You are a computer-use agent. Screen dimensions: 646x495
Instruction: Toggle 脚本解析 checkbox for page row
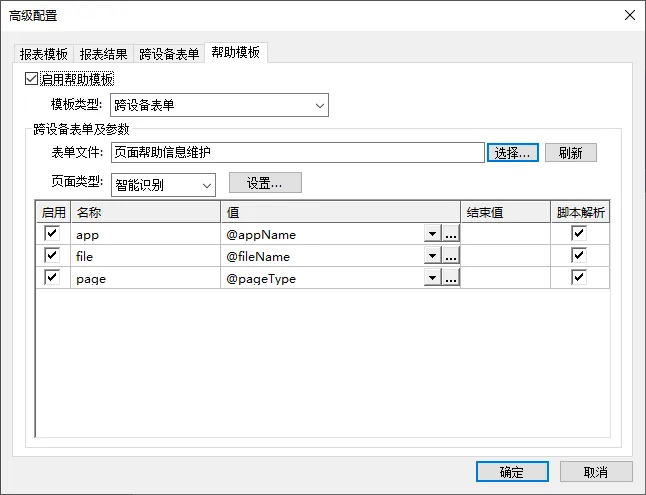(x=579, y=277)
